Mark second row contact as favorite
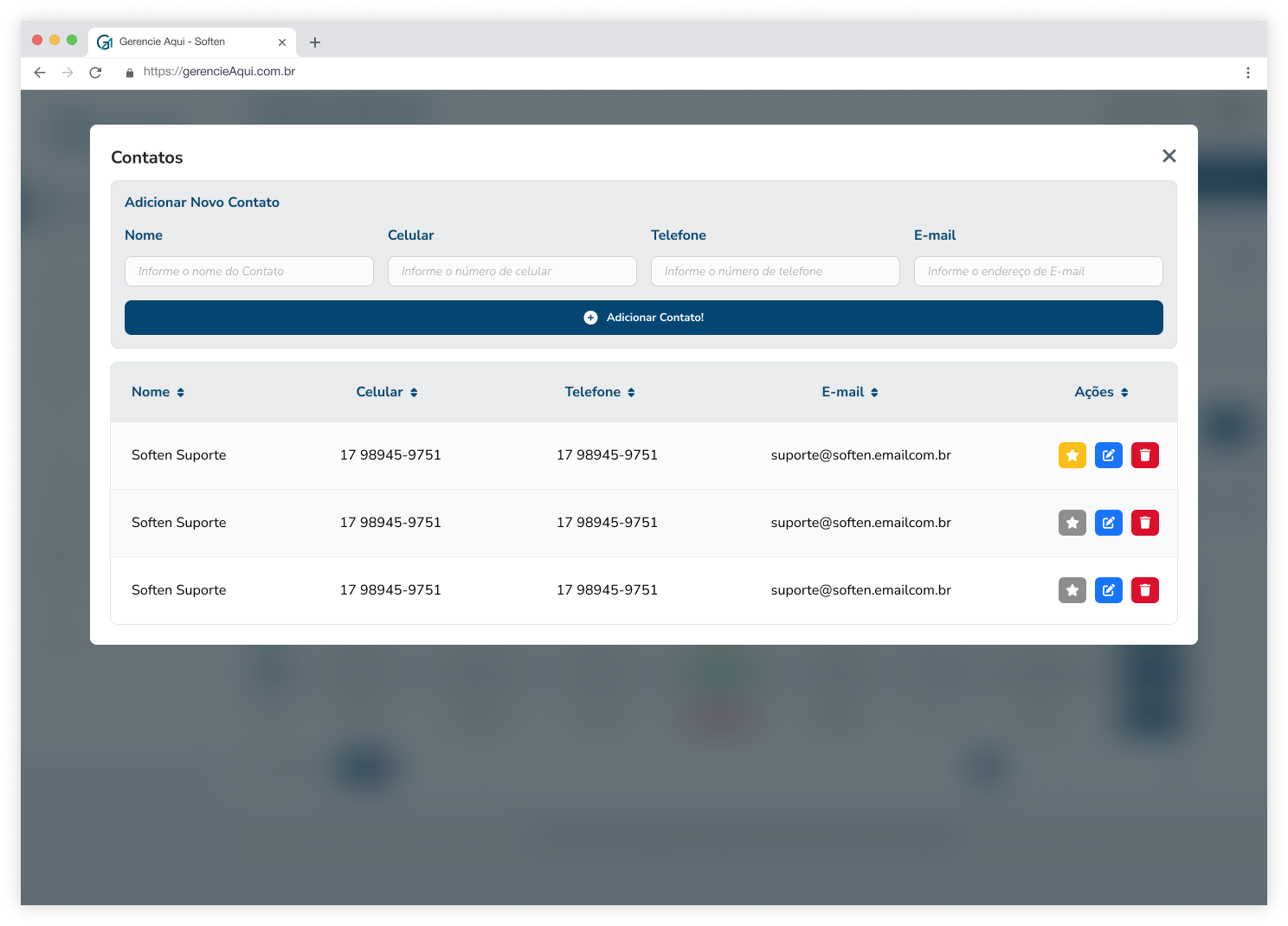1288x926 pixels. pyautogui.click(x=1072, y=523)
